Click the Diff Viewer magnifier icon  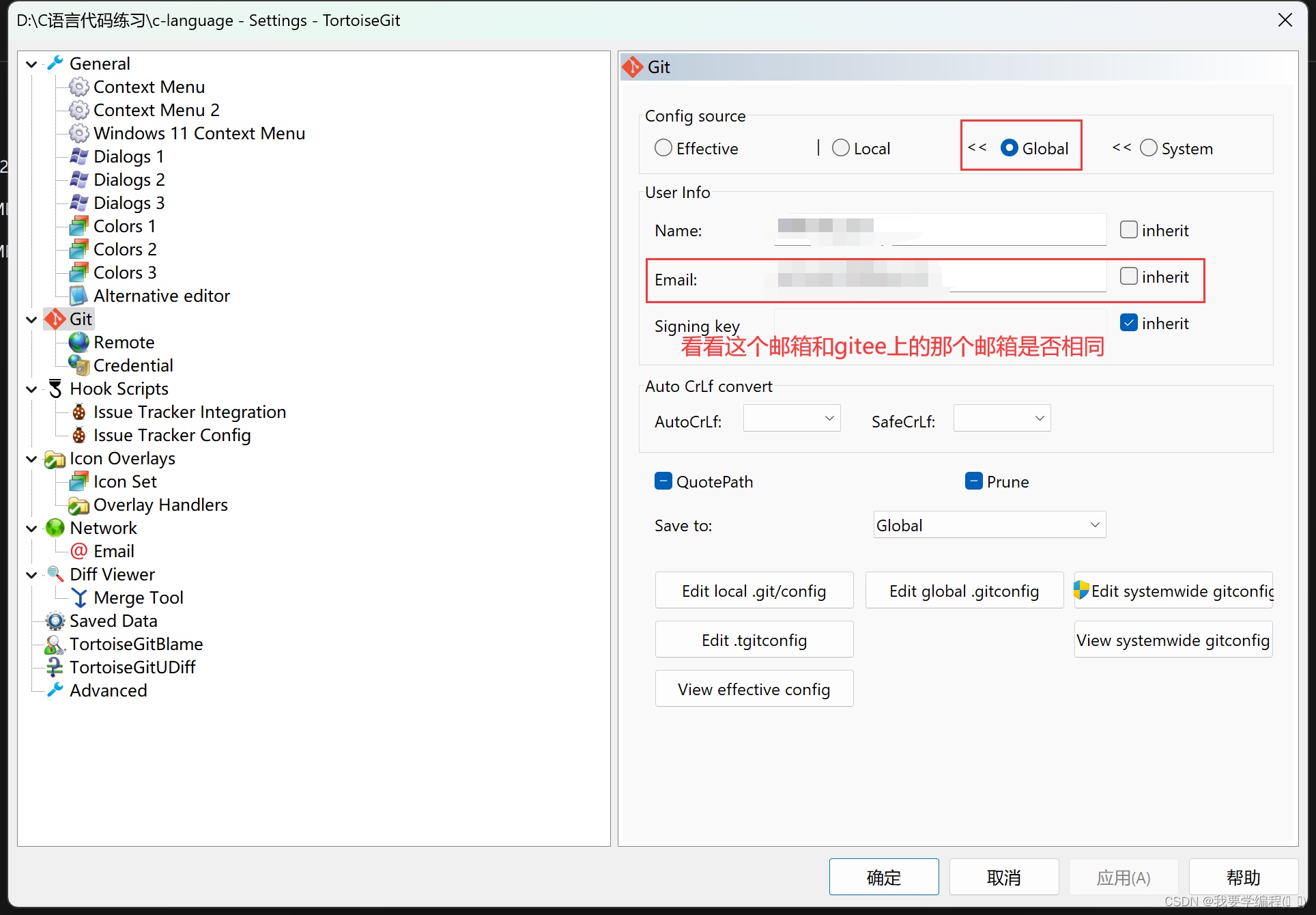click(55, 574)
